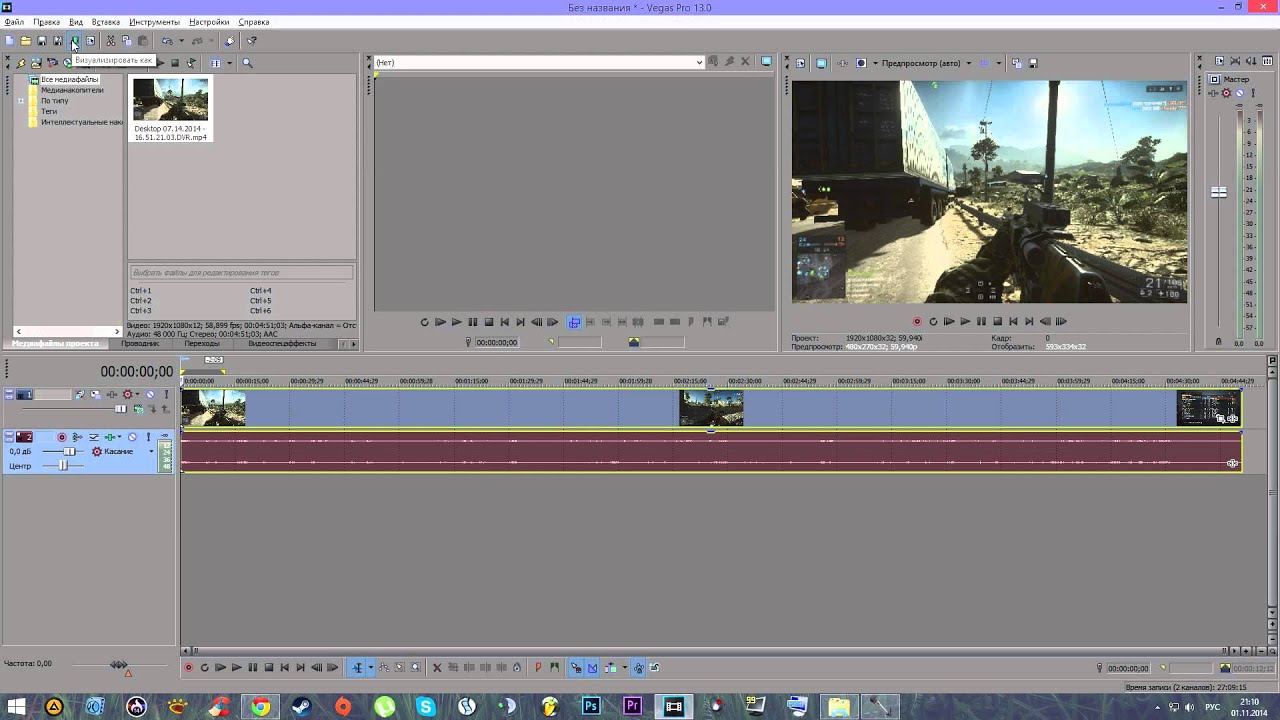
Task: Toggle Enable Snapping in timeline toolbar
Action: tap(576, 668)
